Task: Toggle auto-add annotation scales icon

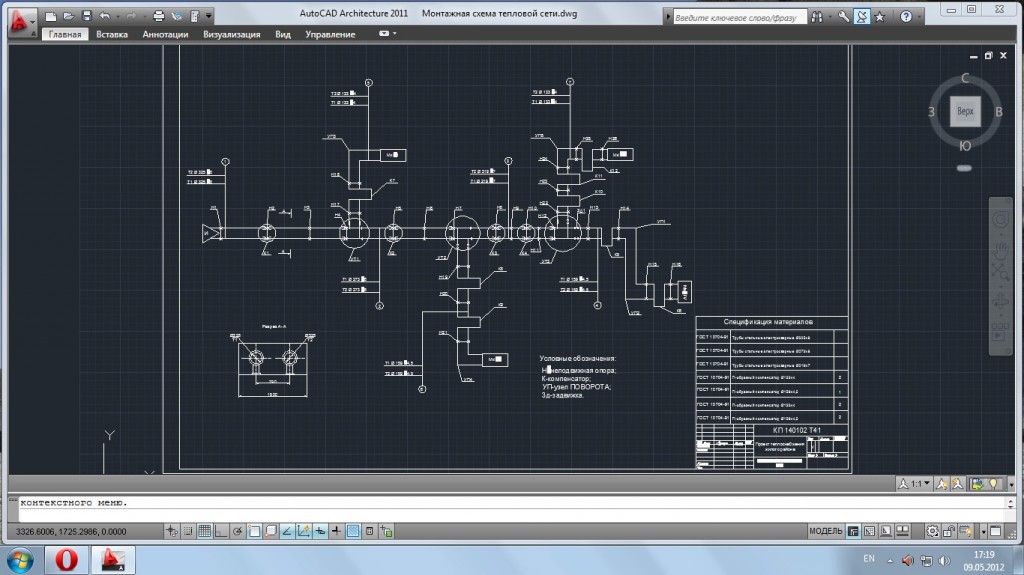Action: click(957, 484)
